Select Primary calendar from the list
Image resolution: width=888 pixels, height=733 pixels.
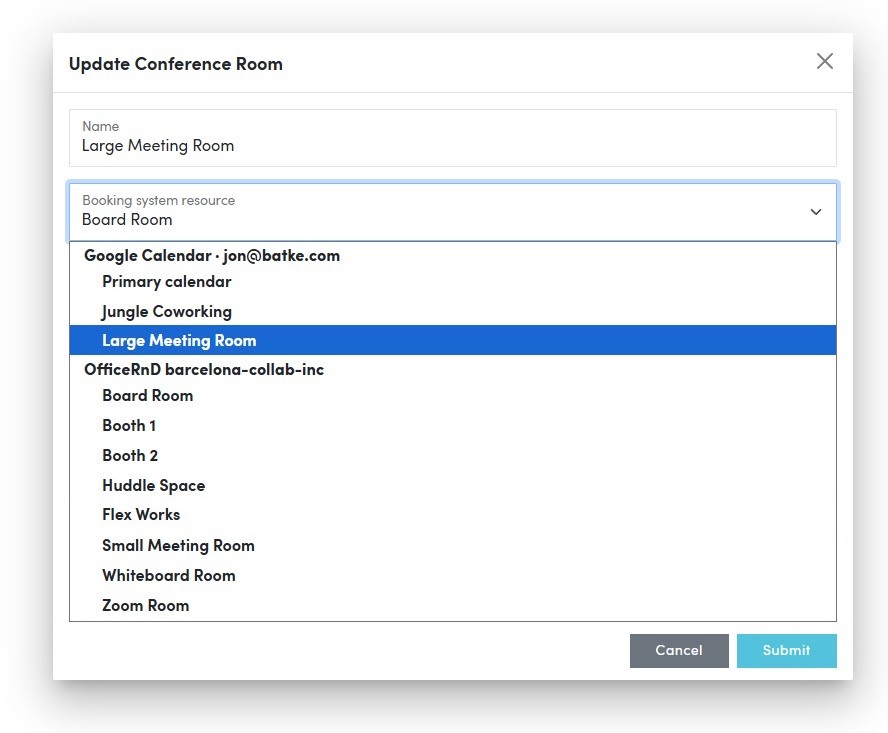tap(166, 281)
